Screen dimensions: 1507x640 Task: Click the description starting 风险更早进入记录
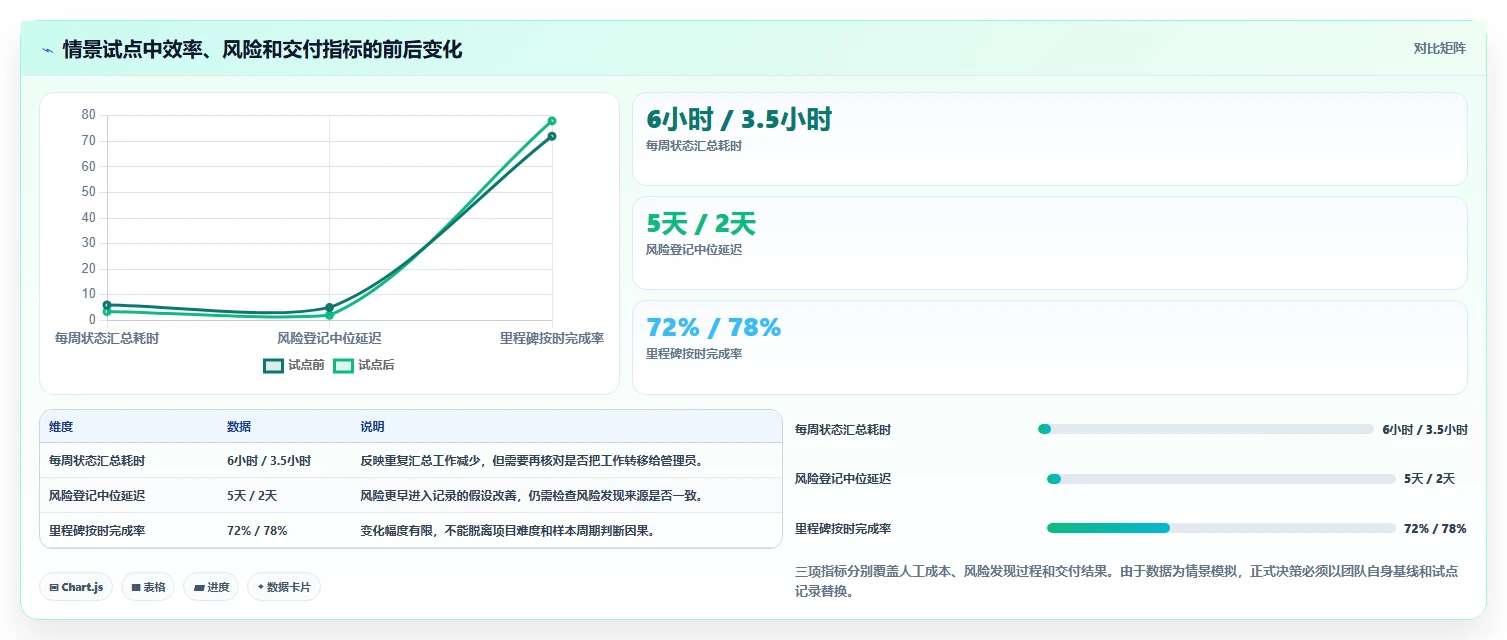coord(532,496)
